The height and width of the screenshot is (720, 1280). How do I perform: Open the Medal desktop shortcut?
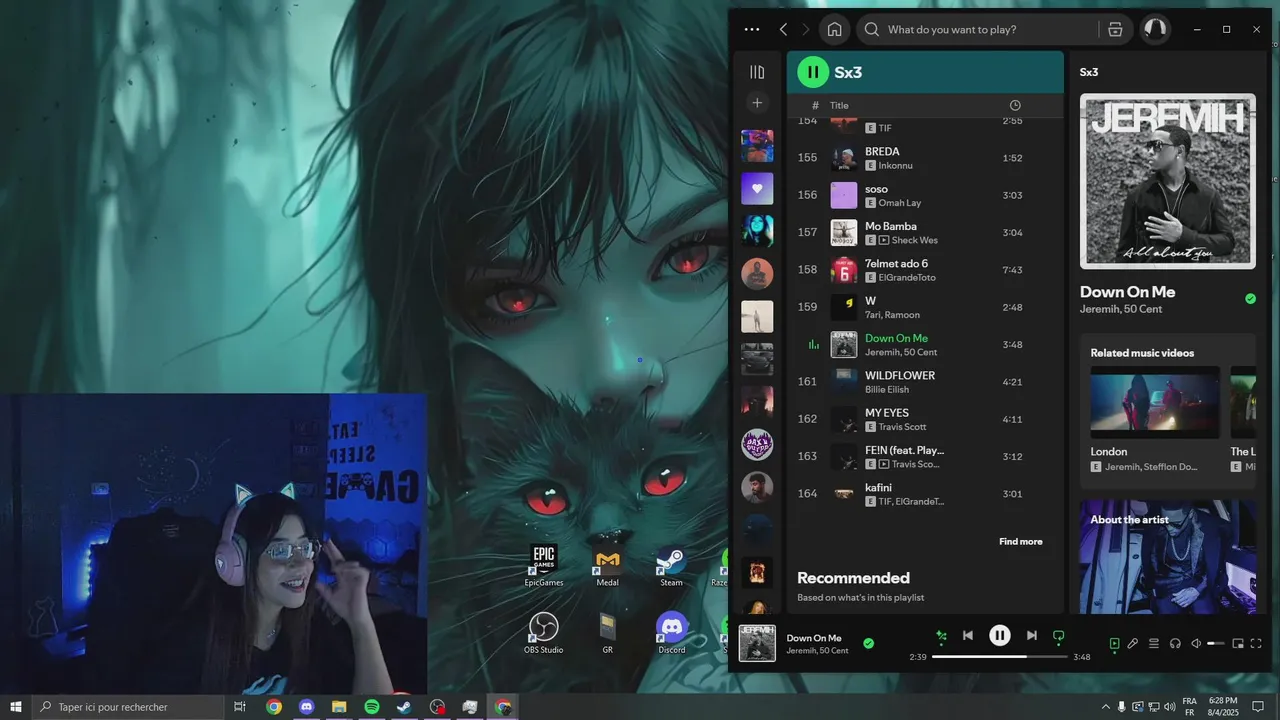pos(607,566)
